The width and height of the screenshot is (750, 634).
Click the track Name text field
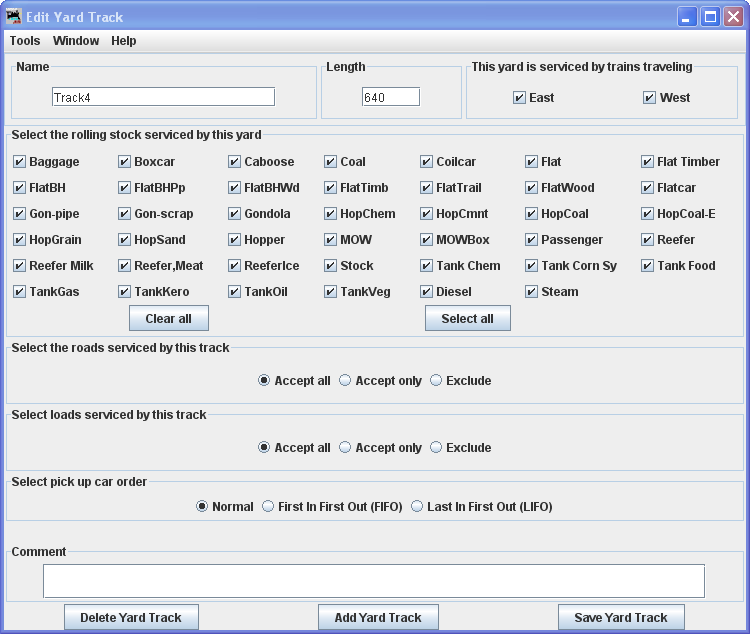pyautogui.click(x=163, y=97)
